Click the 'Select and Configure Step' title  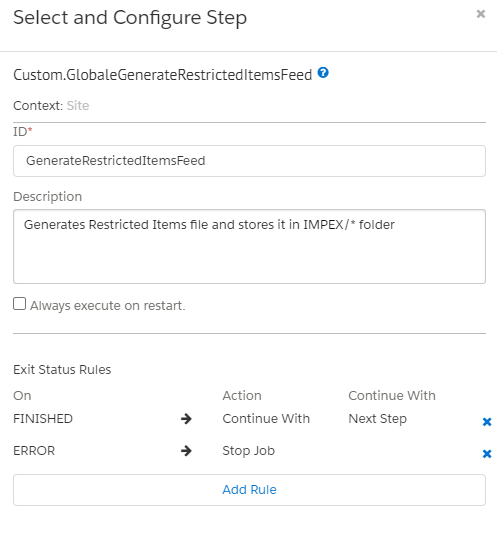[x=130, y=18]
